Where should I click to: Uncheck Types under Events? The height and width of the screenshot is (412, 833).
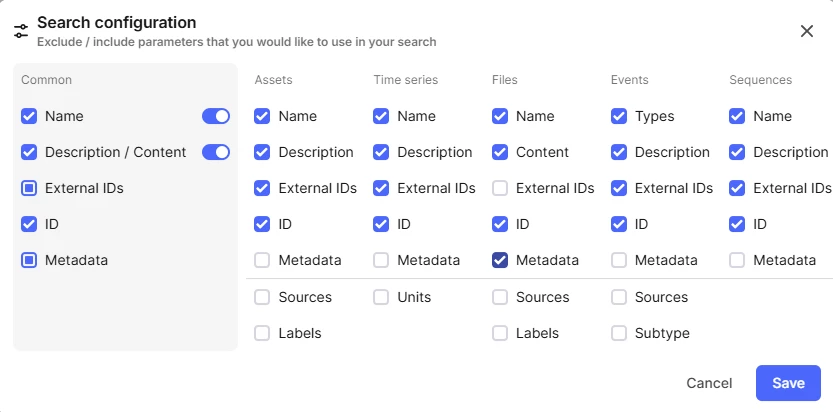(x=619, y=116)
